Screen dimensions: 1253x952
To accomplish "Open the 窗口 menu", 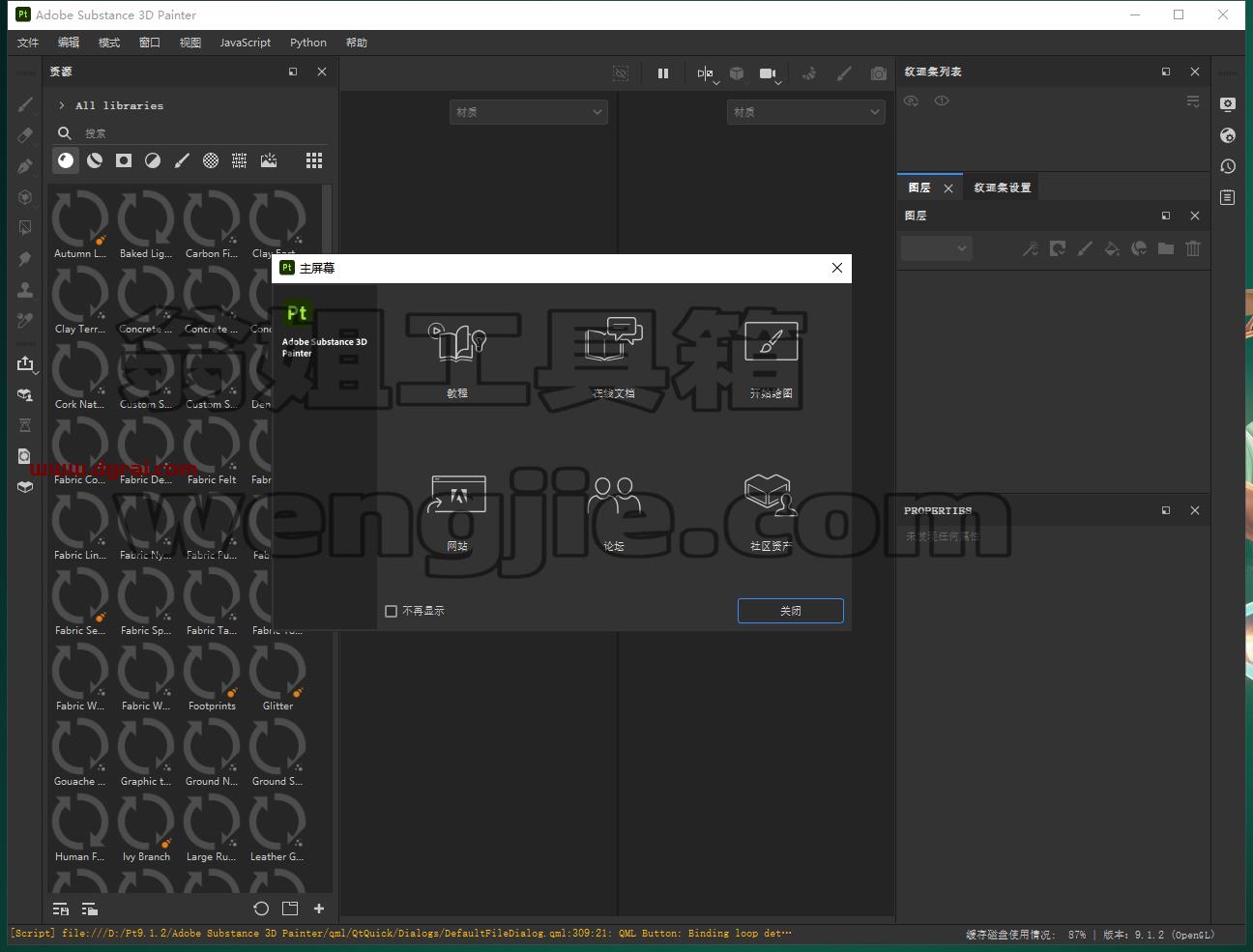I will [150, 43].
